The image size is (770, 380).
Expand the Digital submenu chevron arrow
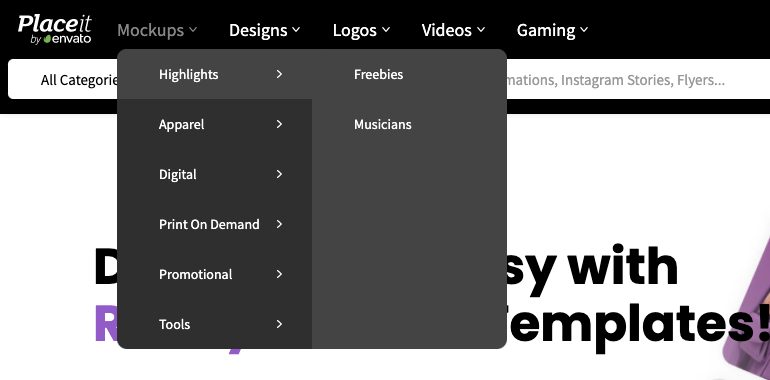point(279,174)
